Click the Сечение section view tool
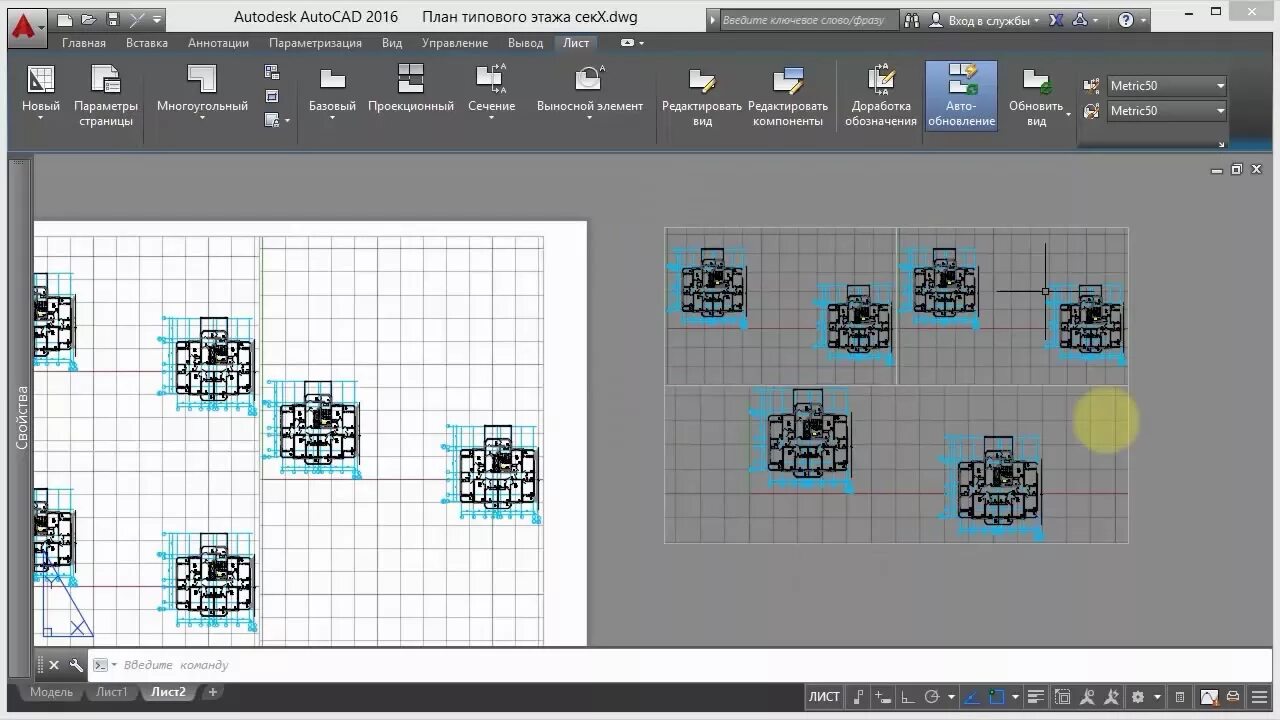This screenshot has height=720, width=1280. coord(491,88)
